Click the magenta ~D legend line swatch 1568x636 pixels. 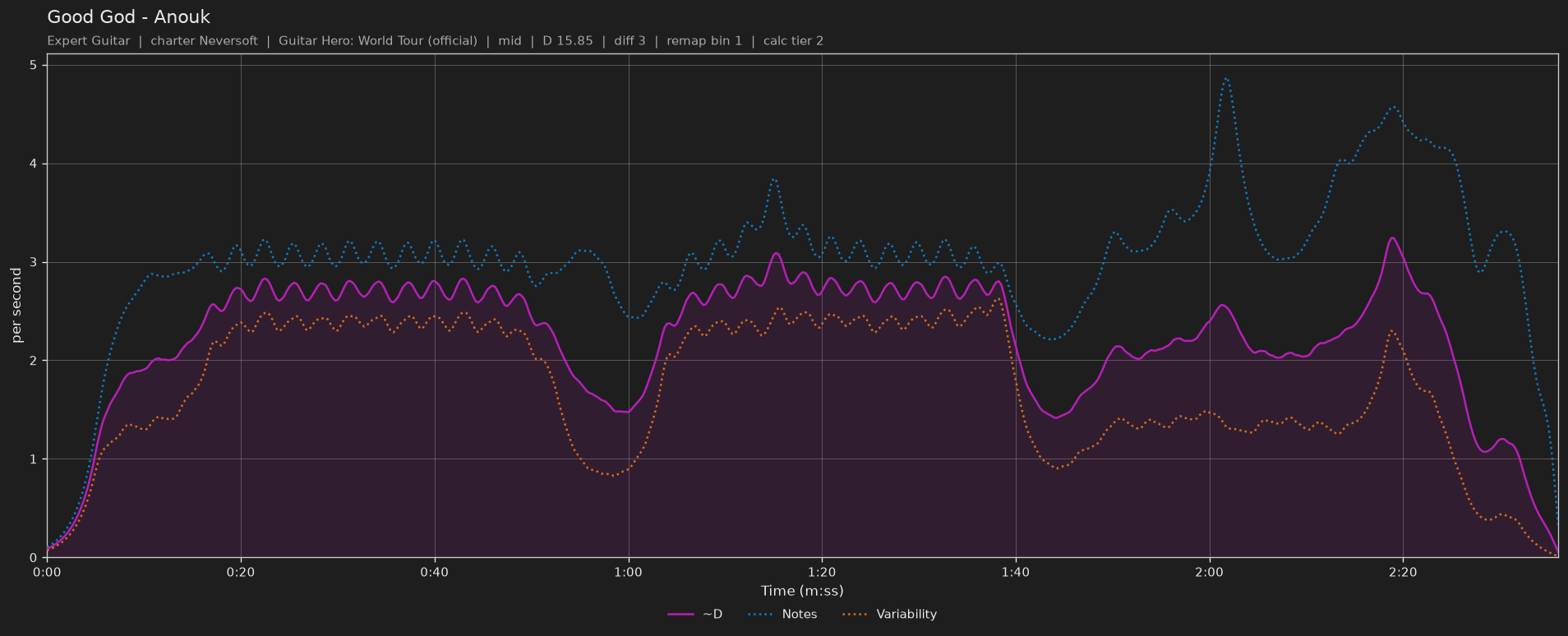(x=681, y=615)
